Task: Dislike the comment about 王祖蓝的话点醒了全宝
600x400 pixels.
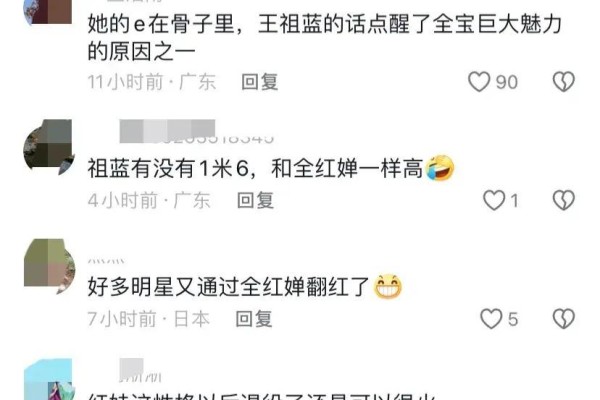Action: pos(564,82)
